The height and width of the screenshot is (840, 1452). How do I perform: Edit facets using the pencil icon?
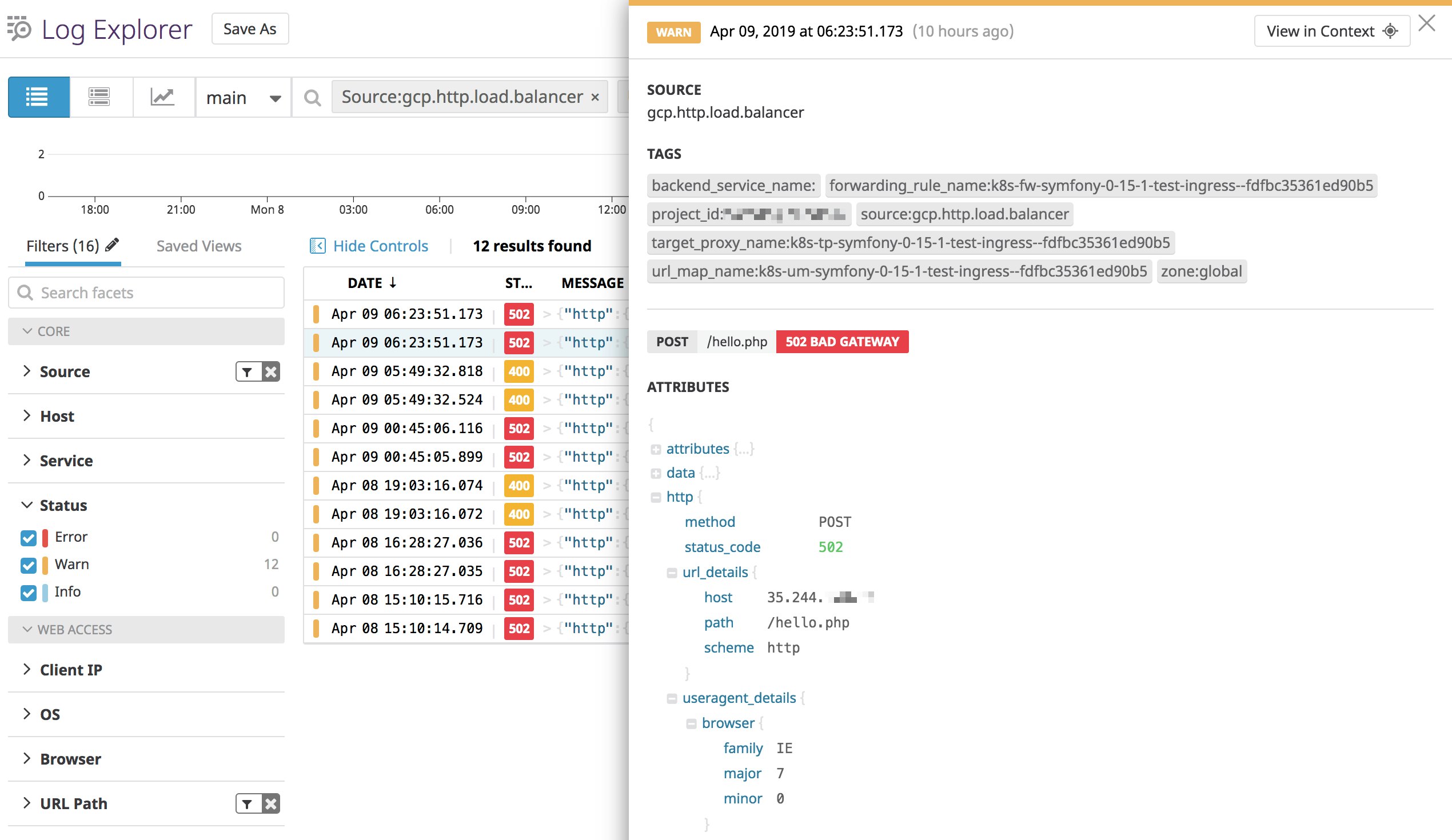(113, 244)
